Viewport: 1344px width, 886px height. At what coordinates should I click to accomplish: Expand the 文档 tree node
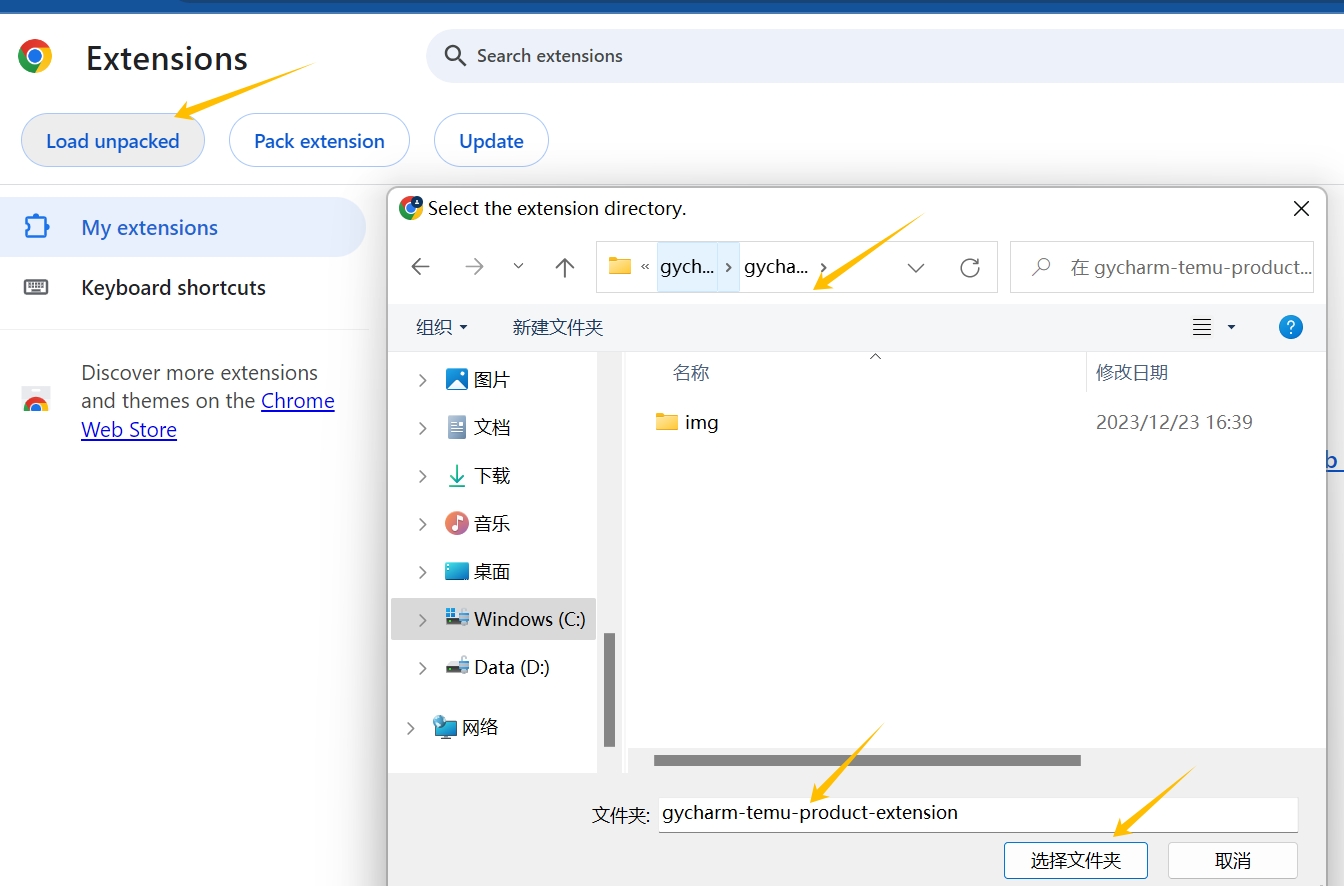(422, 428)
